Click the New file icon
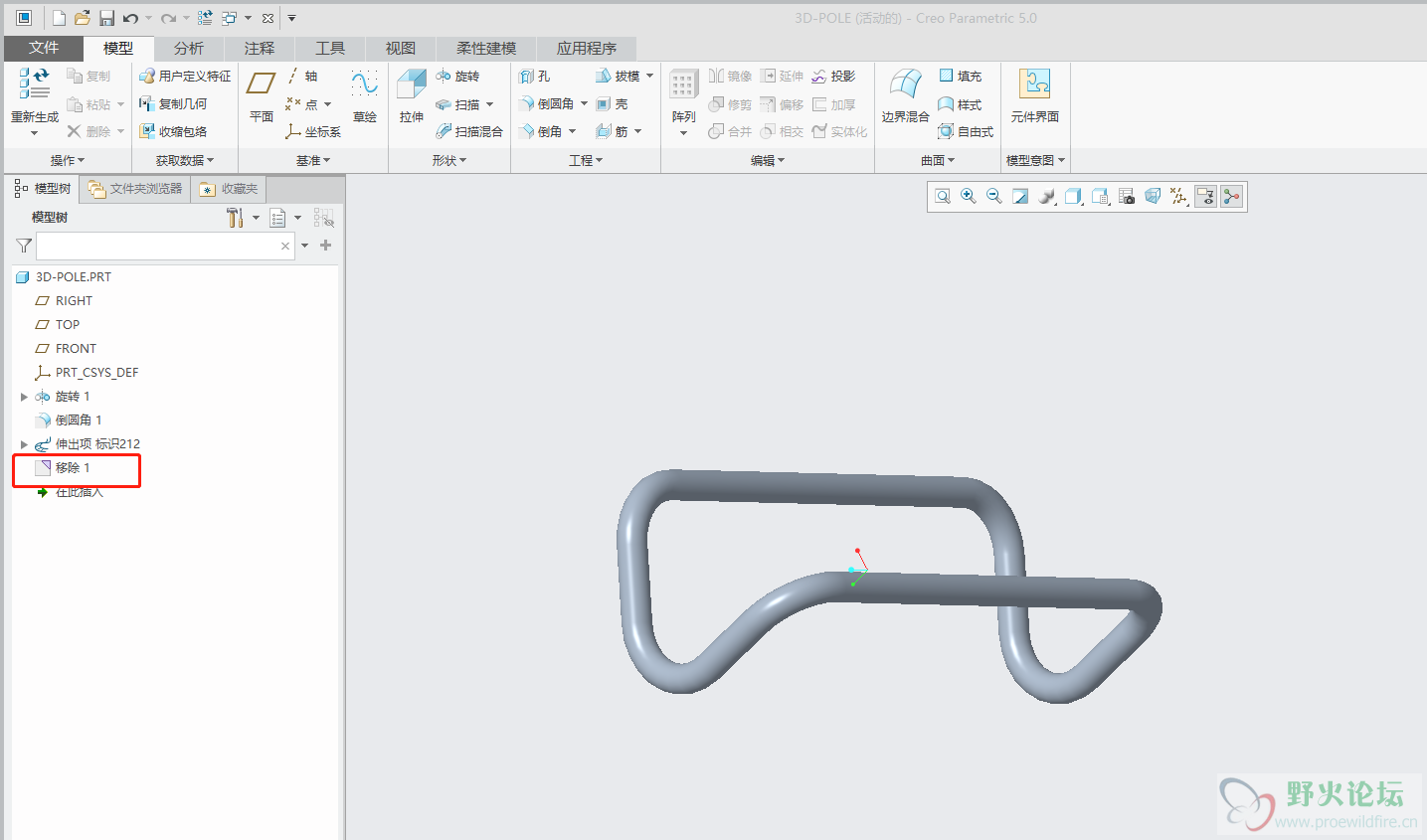This screenshot has width=1427, height=840. click(x=59, y=18)
